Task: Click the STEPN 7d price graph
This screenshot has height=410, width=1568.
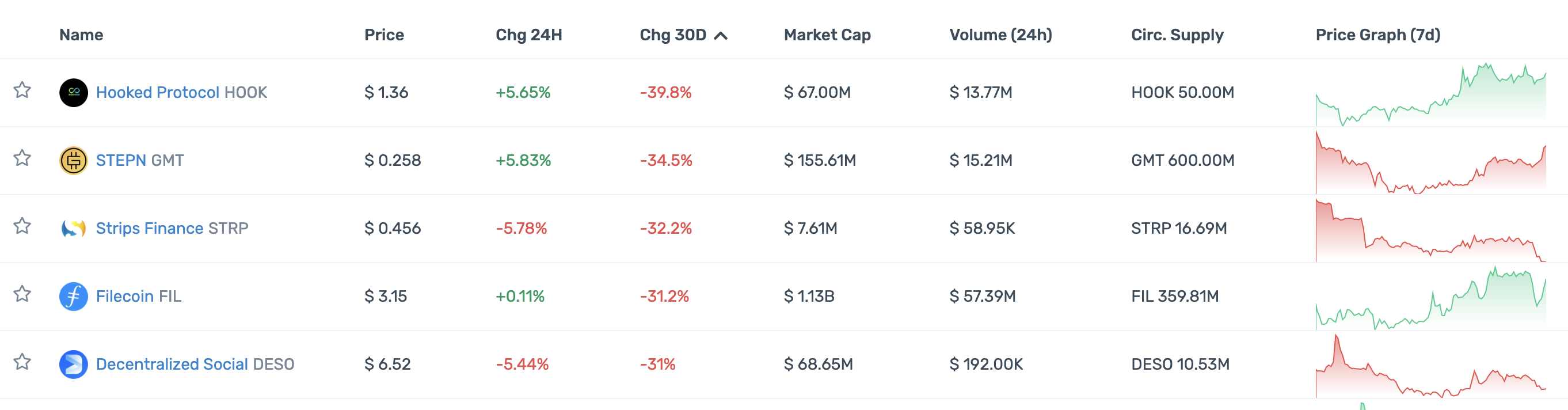Action: (x=1430, y=162)
